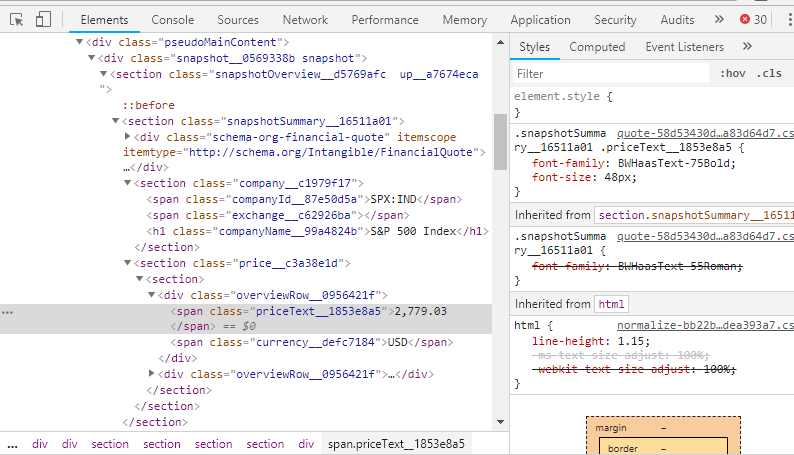Open the Performance tab
This screenshot has height=455, width=794.
click(x=385, y=20)
